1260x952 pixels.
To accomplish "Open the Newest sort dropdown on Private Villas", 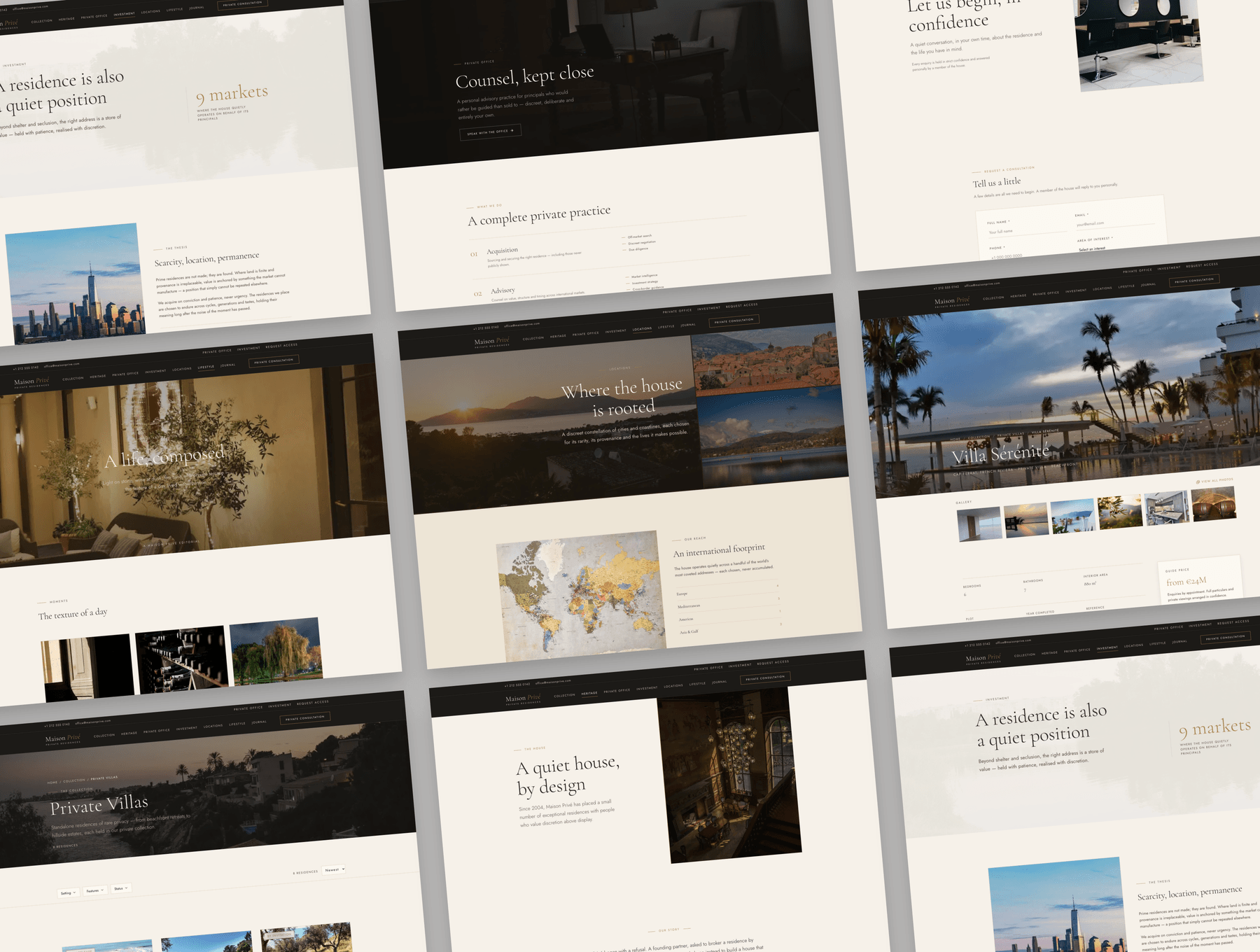I will 335,870.
